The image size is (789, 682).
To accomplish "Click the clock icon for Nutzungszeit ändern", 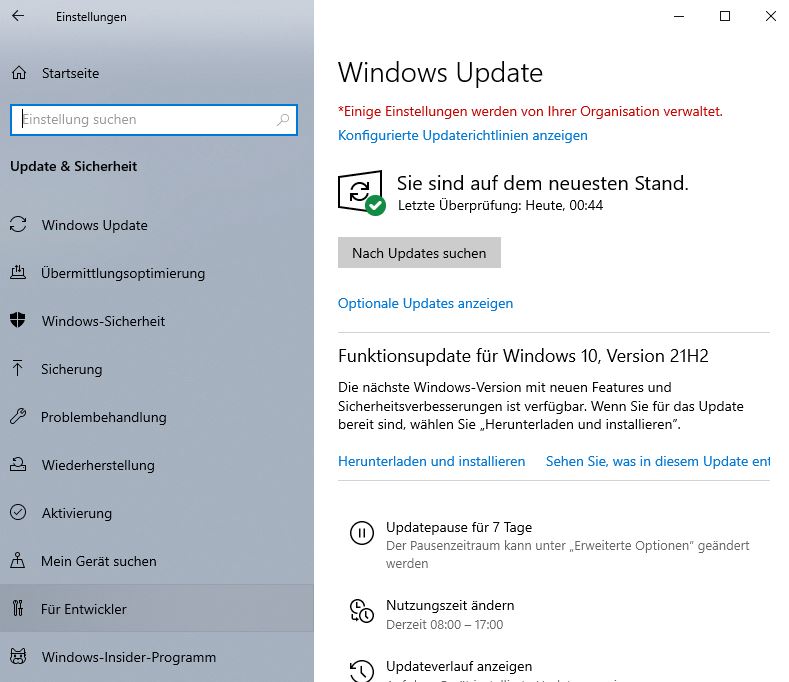I will [x=362, y=611].
